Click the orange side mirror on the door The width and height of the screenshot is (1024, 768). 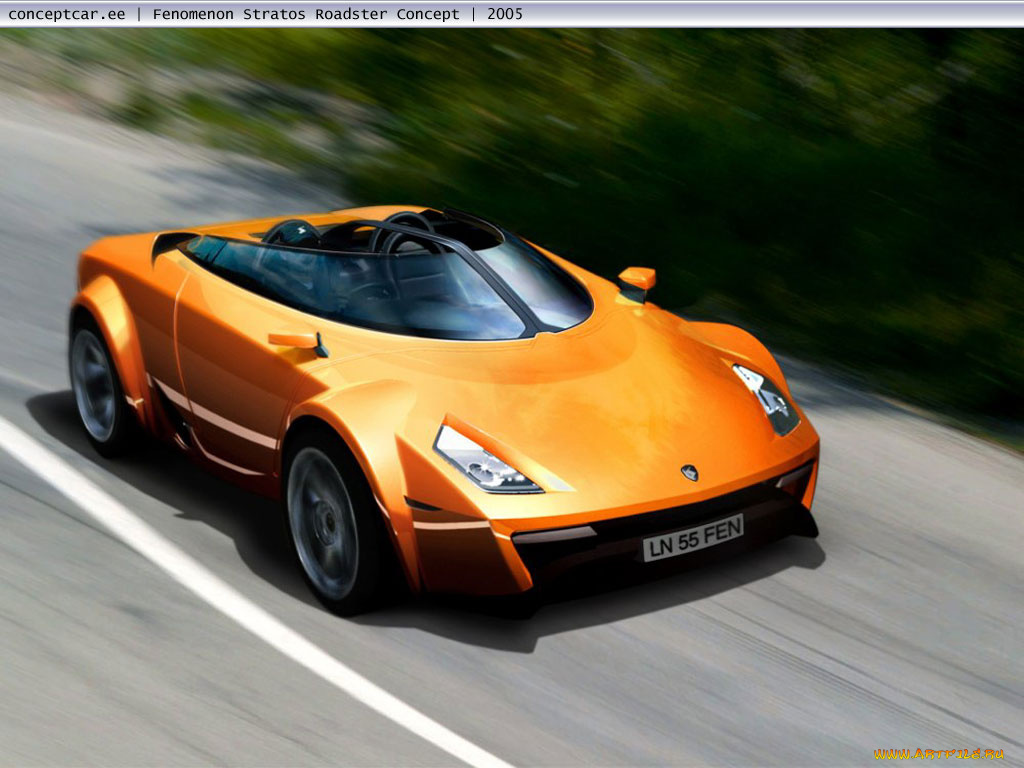(295, 340)
